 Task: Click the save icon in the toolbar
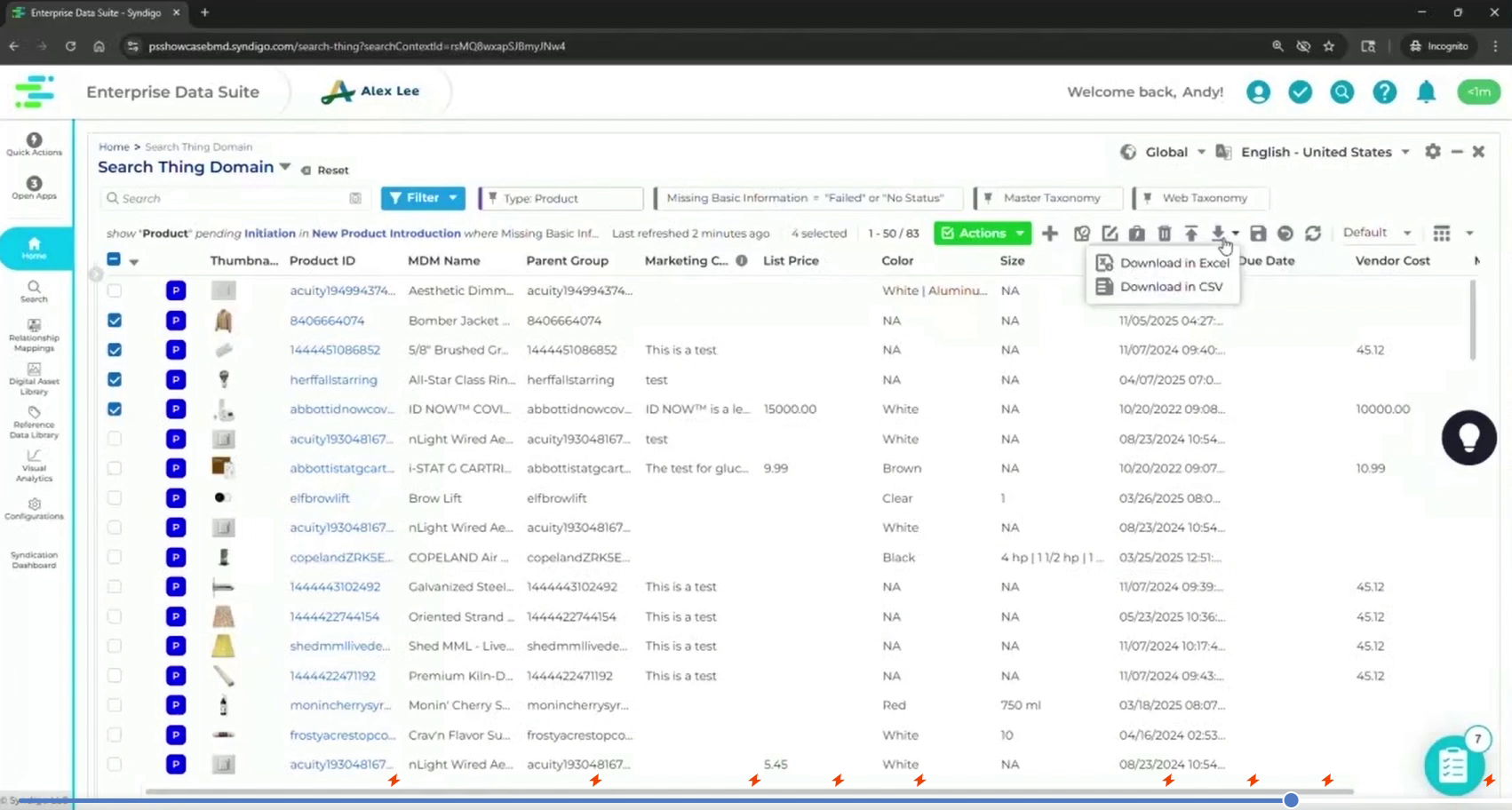pos(1258,233)
